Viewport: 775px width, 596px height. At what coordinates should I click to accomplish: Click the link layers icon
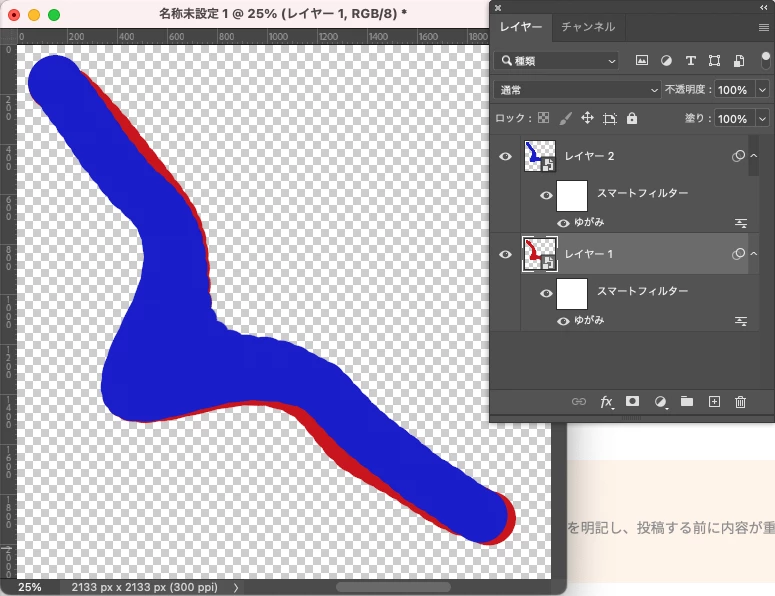pos(579,401)
